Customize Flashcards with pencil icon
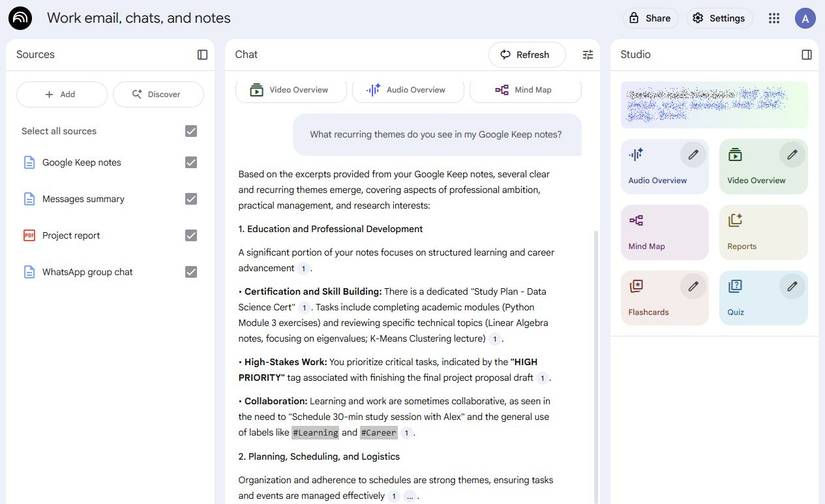This screenshot has height=504, width=825. point(692,287)
